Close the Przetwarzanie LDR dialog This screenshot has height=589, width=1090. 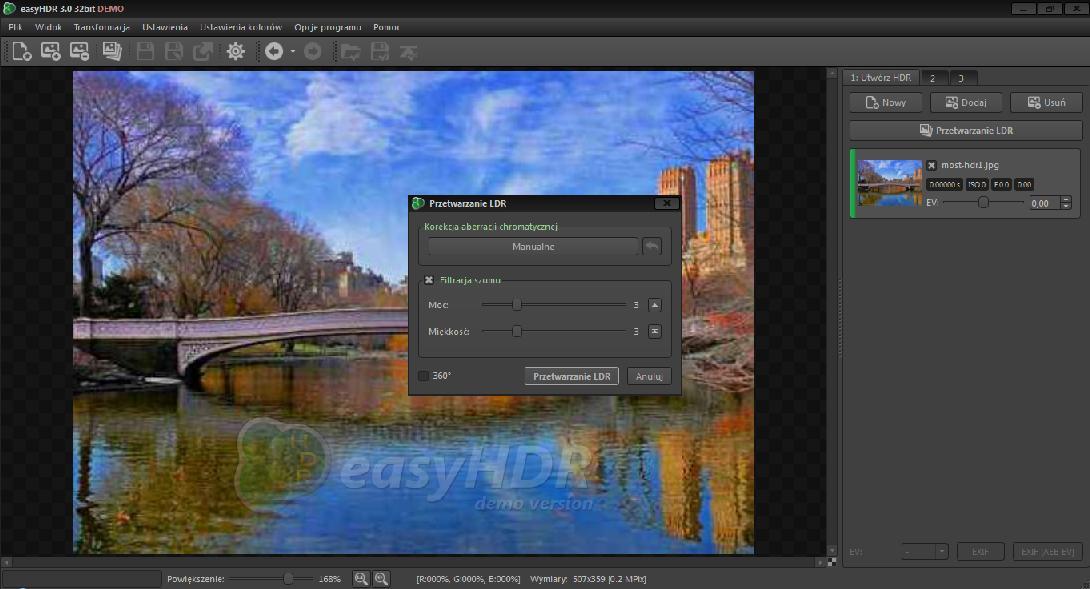click(x=666, y=203)
